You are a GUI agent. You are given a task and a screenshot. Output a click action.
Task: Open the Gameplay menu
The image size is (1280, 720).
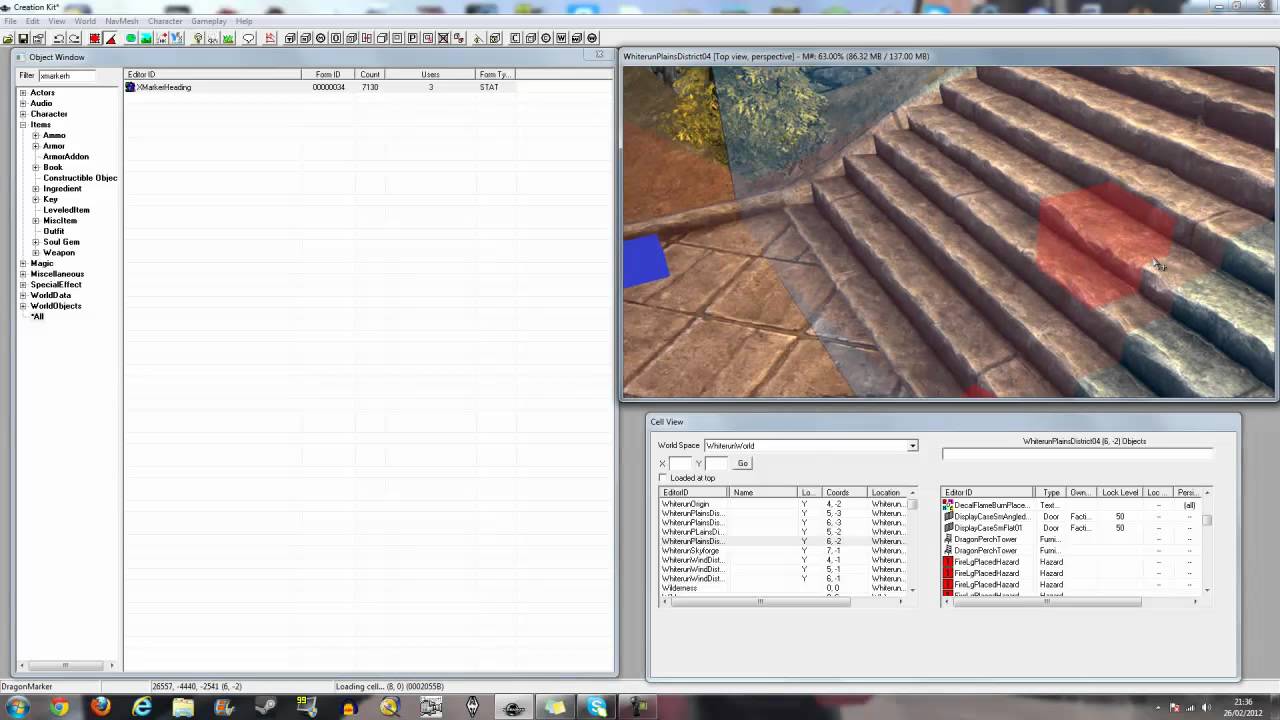coord(208,21)
